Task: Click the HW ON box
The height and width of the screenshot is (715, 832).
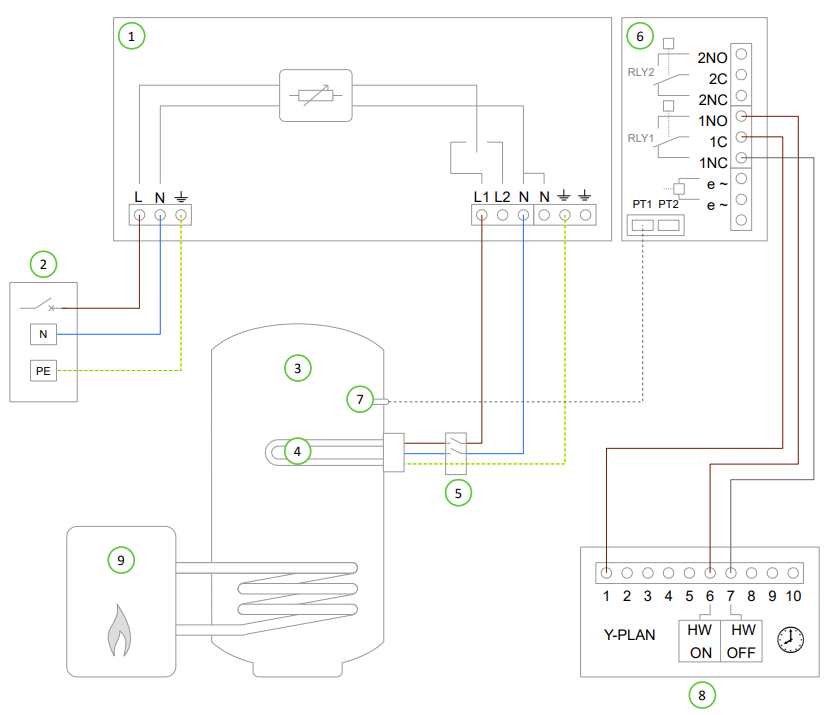Action: (x=699, y=641)
